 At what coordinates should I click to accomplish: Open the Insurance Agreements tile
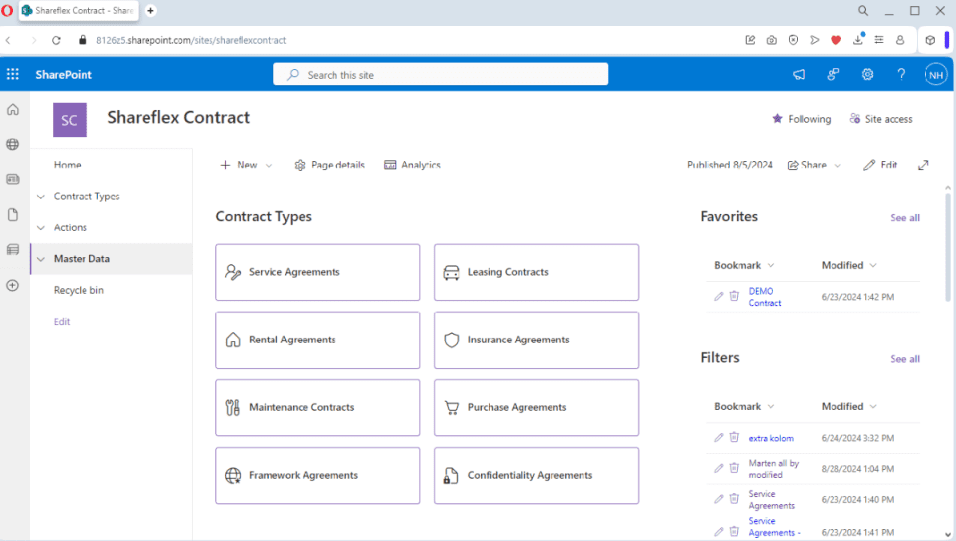pyautogui.click(x=537, y=340)
